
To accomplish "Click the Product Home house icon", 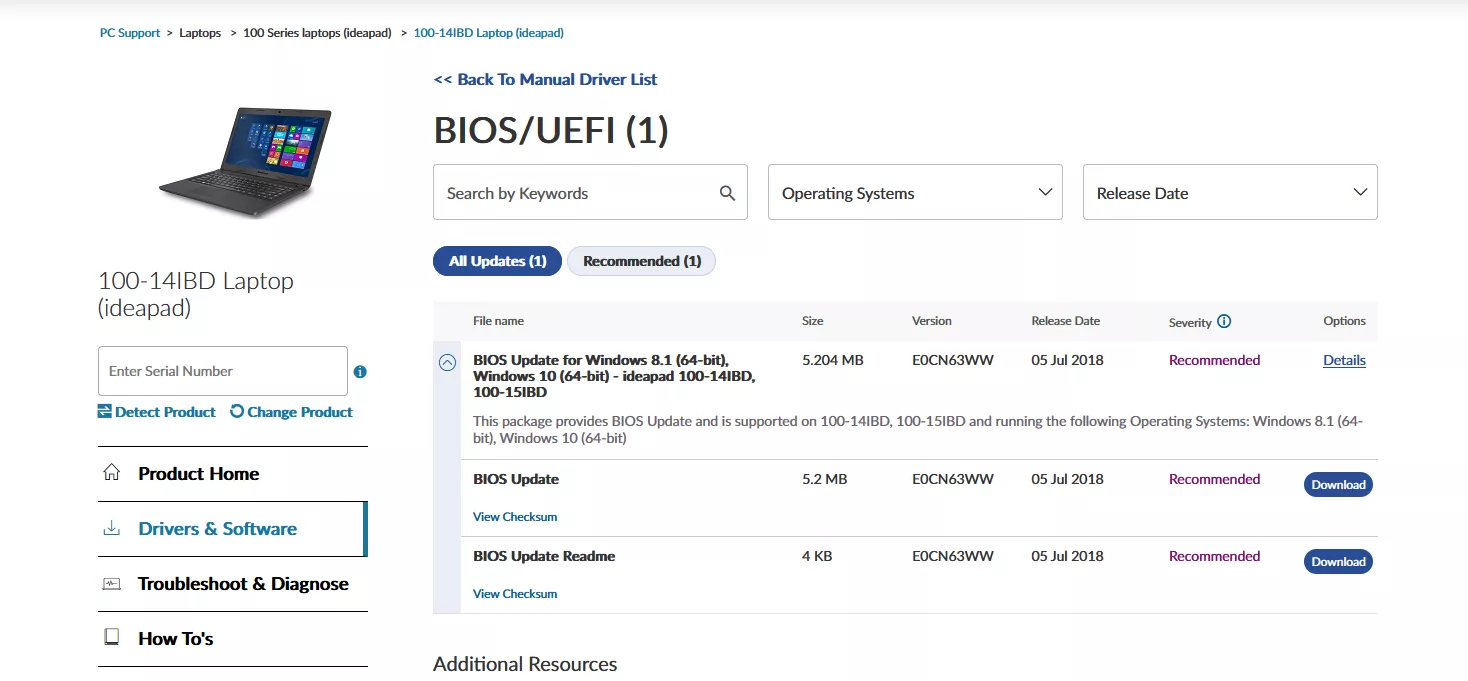I will pos(112,473).
